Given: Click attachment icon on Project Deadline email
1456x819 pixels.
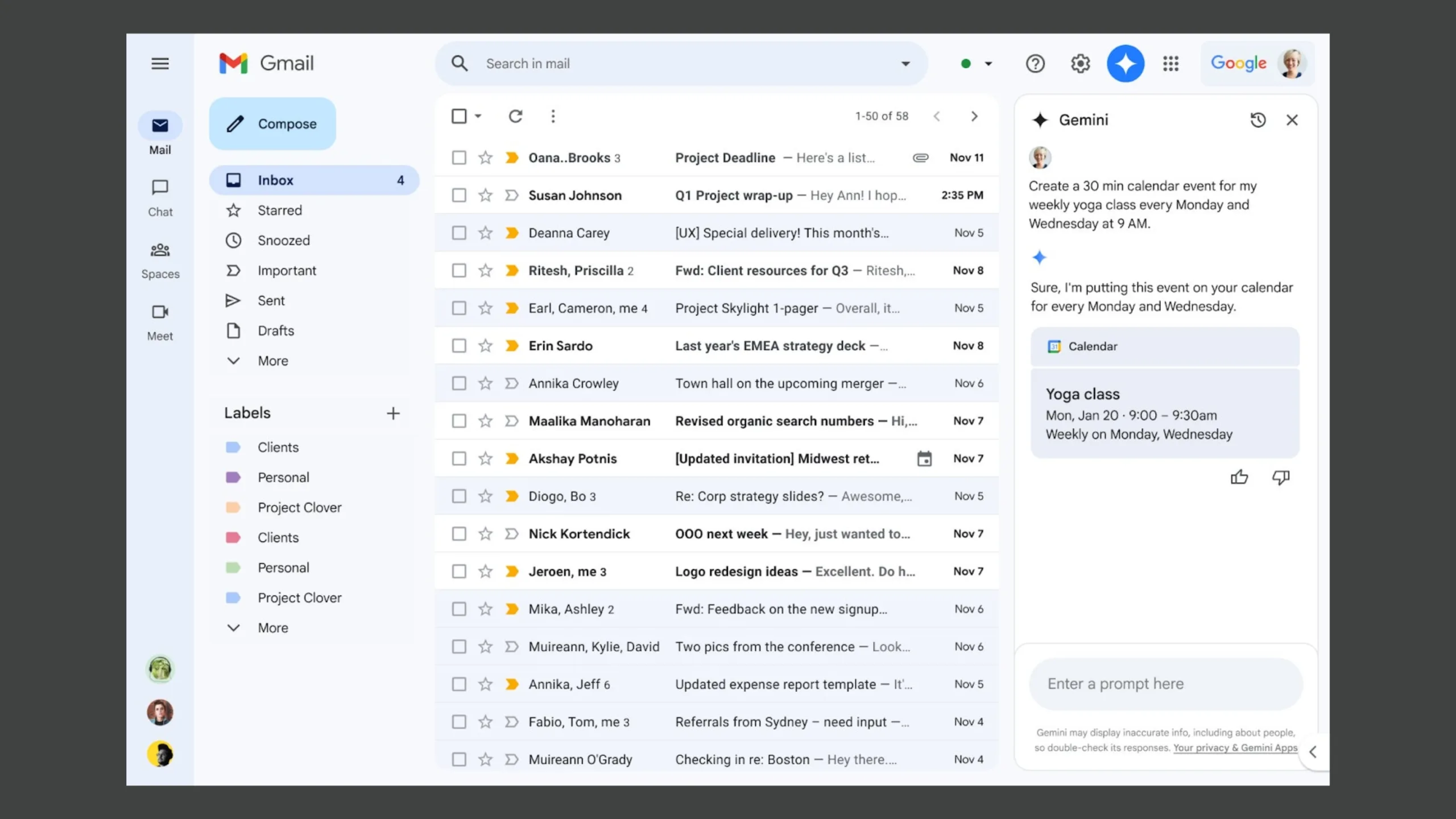Looking at the screenshot, I should pos(921,158).
